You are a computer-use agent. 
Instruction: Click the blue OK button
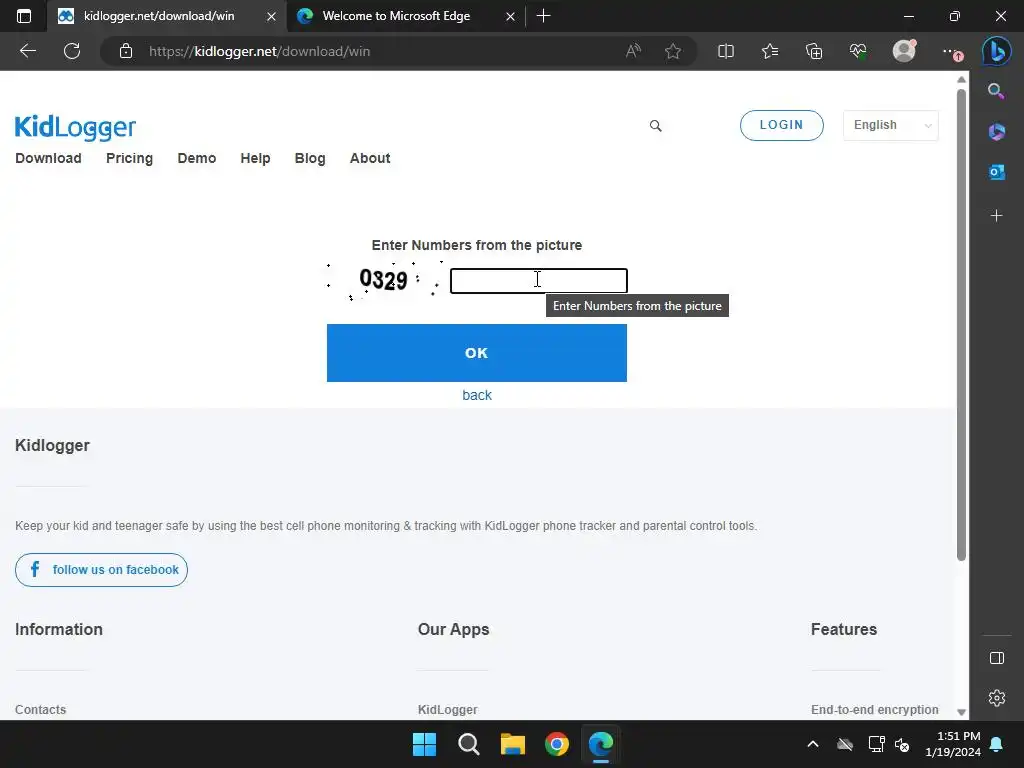click(x=477, y=353)
